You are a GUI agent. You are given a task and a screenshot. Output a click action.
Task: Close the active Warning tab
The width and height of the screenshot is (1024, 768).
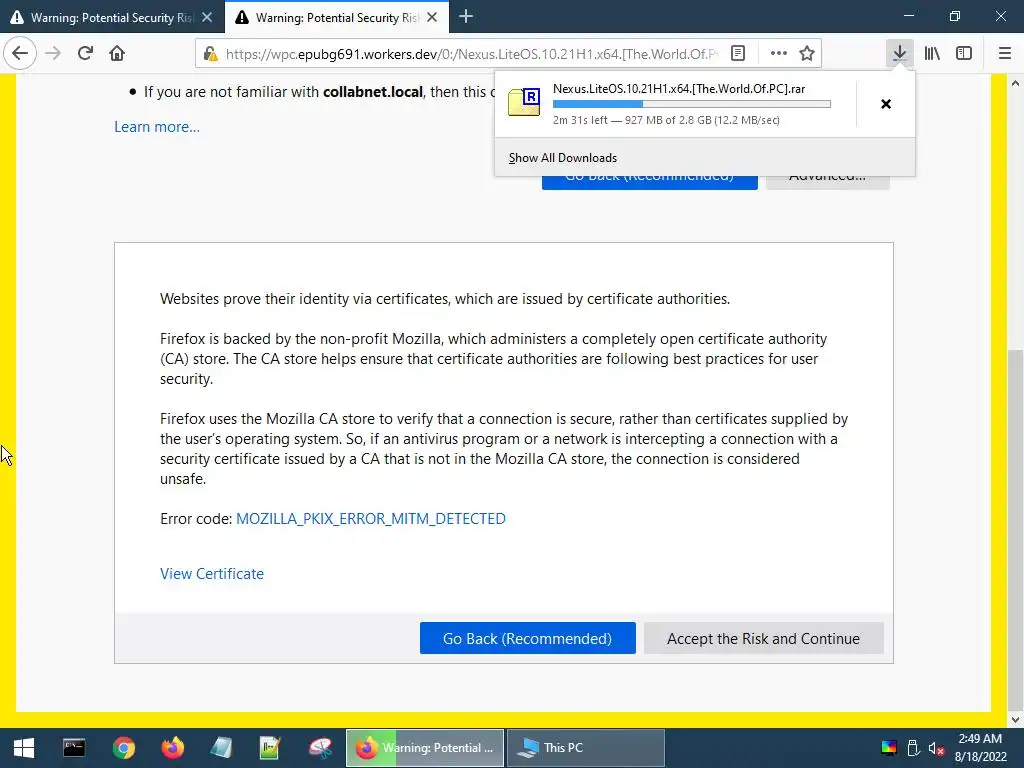[432, 18]
